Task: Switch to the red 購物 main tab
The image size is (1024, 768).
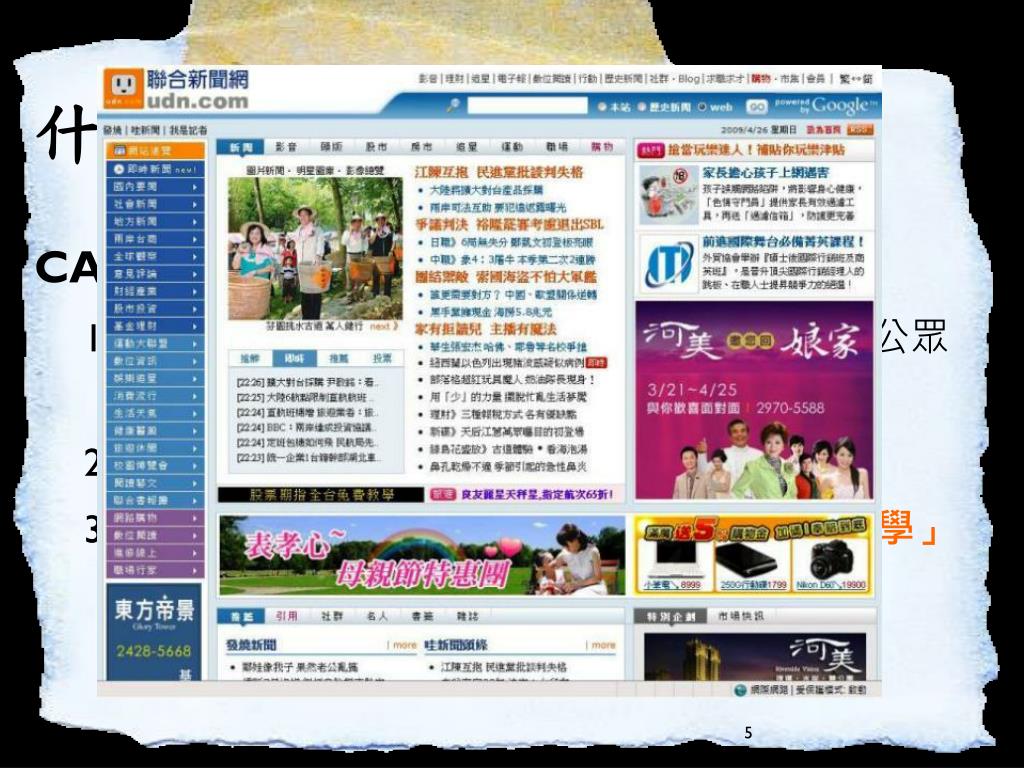Action: [x=602, y=148]
